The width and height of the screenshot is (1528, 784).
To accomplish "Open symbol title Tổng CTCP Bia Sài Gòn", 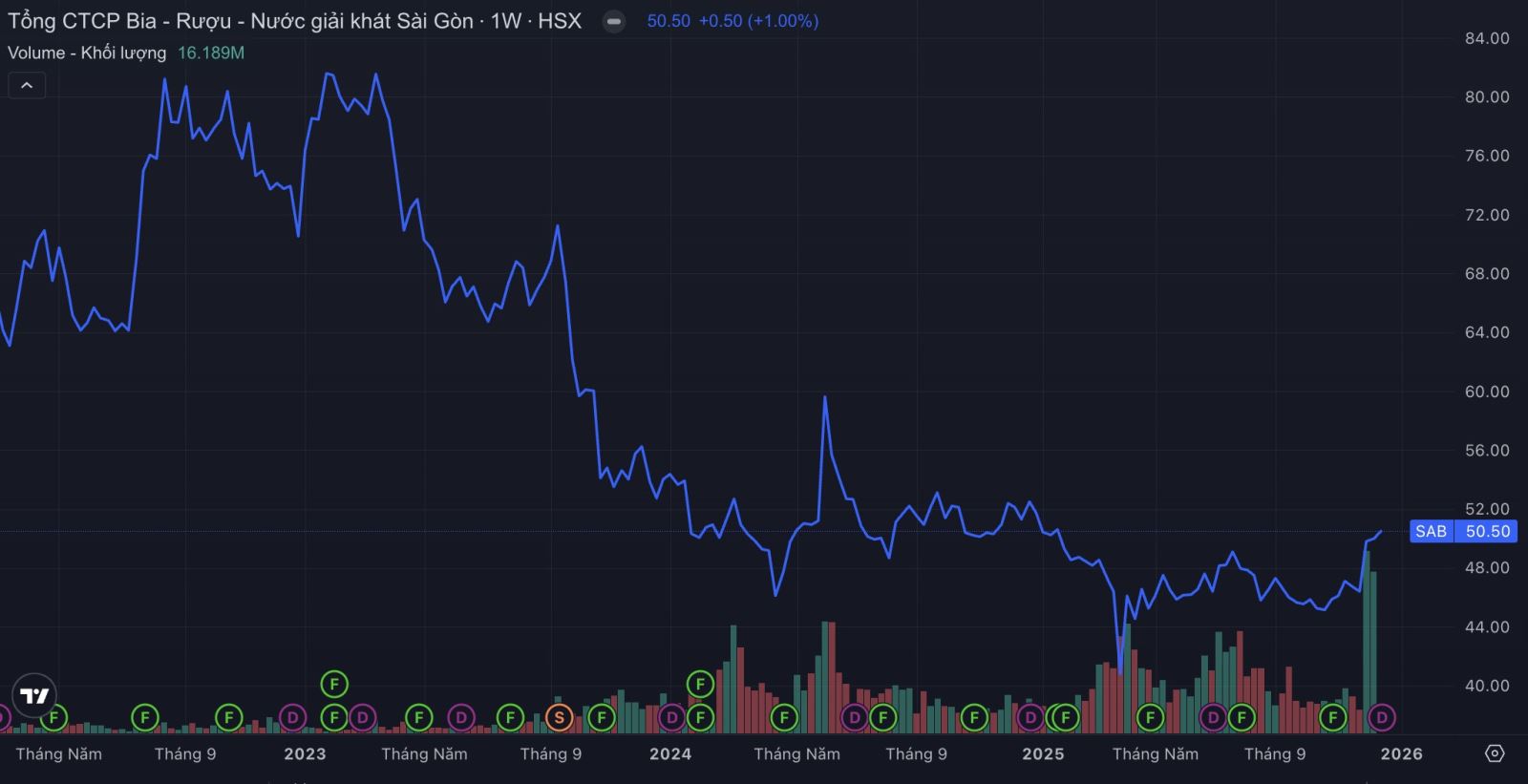I will [239, 21].
